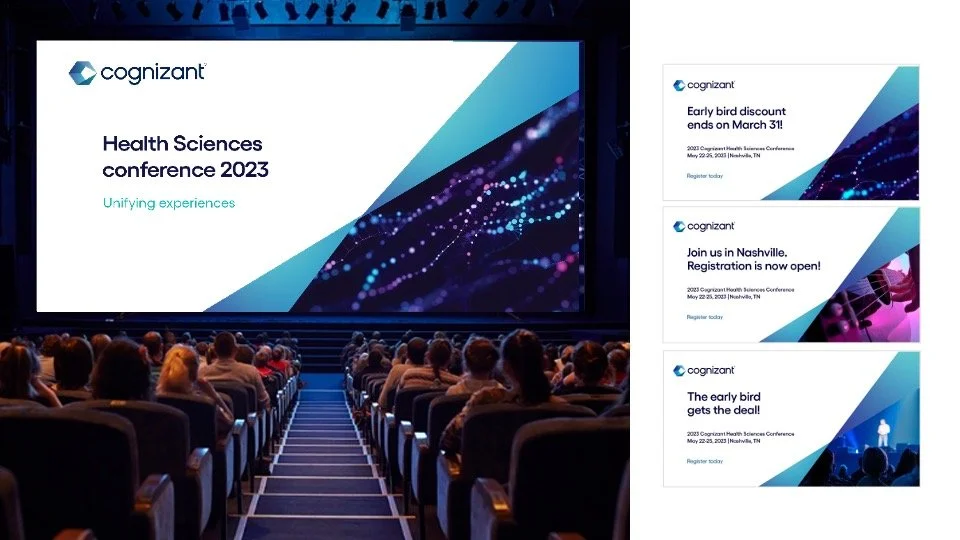The image size is (960, 540).
Task: Click "Join us in Nashville. Registration is now open!" headline
Action: [754, 259]
